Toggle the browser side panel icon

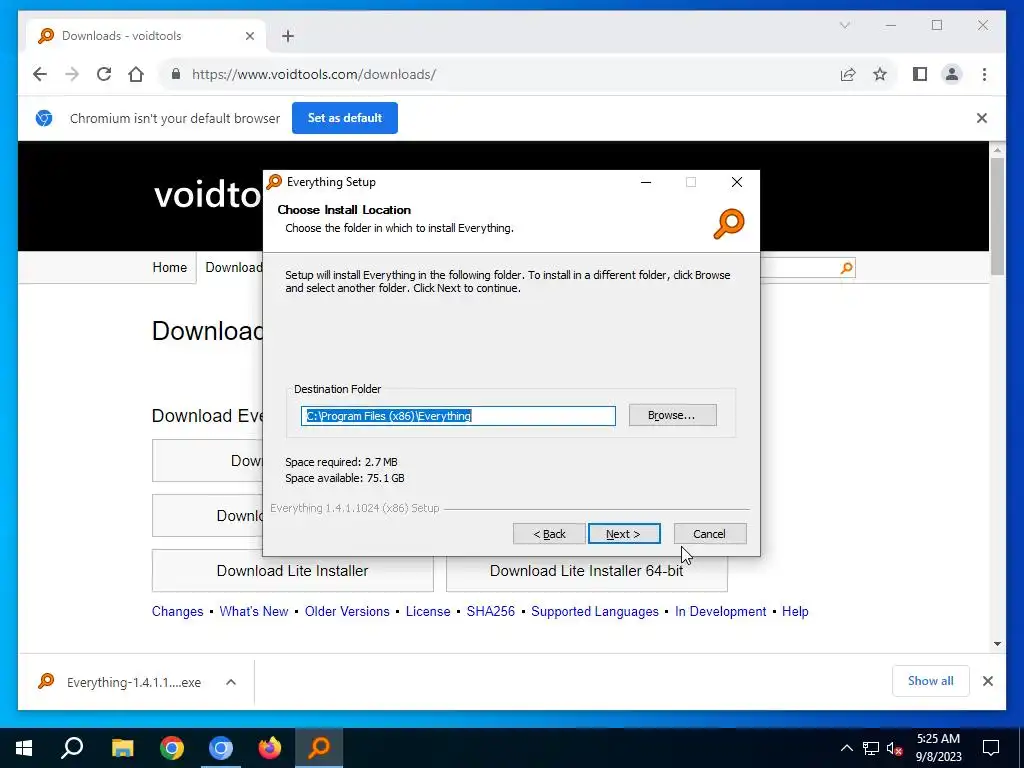tap(920, 74)
